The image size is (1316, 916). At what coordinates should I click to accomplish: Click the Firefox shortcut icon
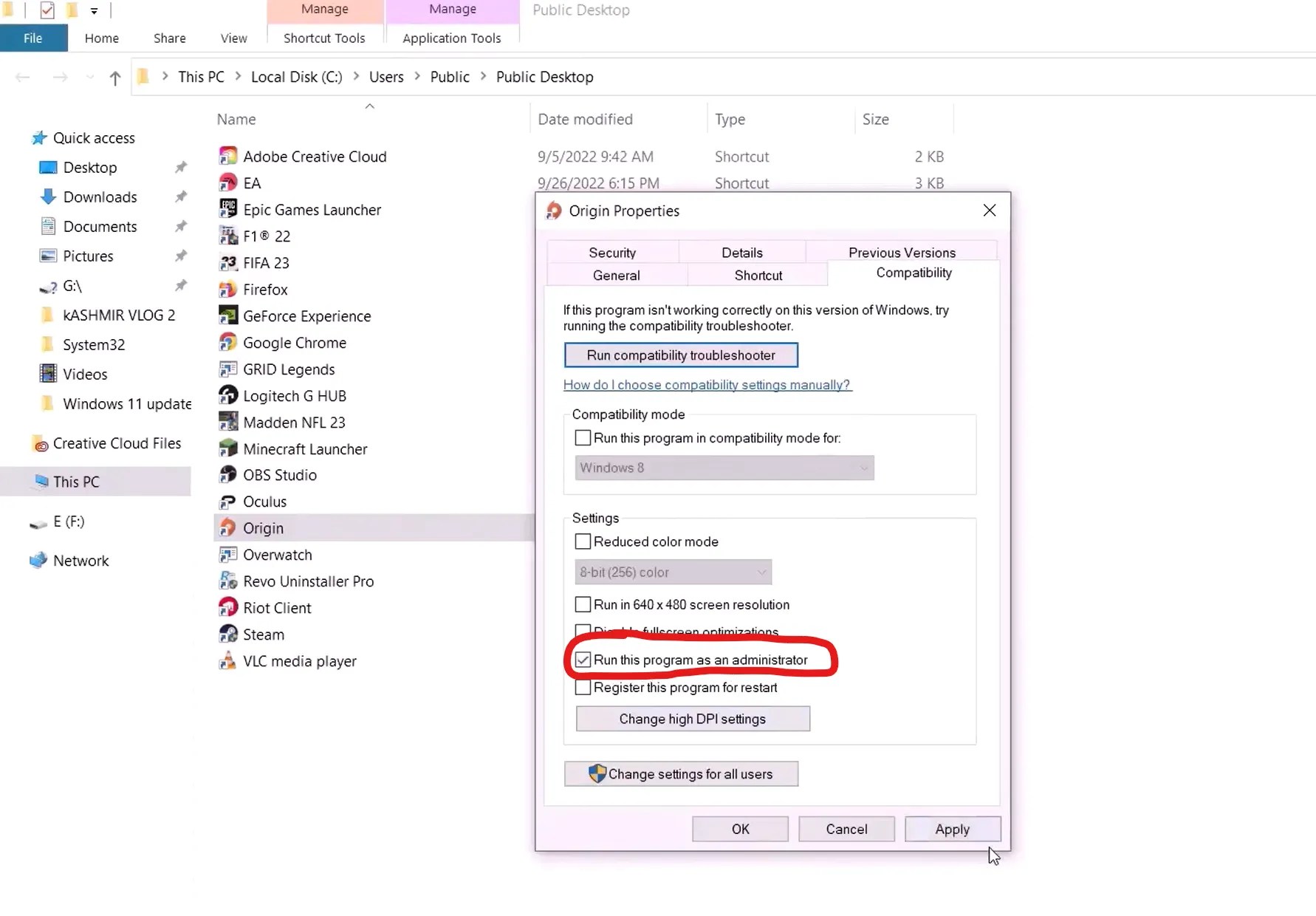coord(228,289)
